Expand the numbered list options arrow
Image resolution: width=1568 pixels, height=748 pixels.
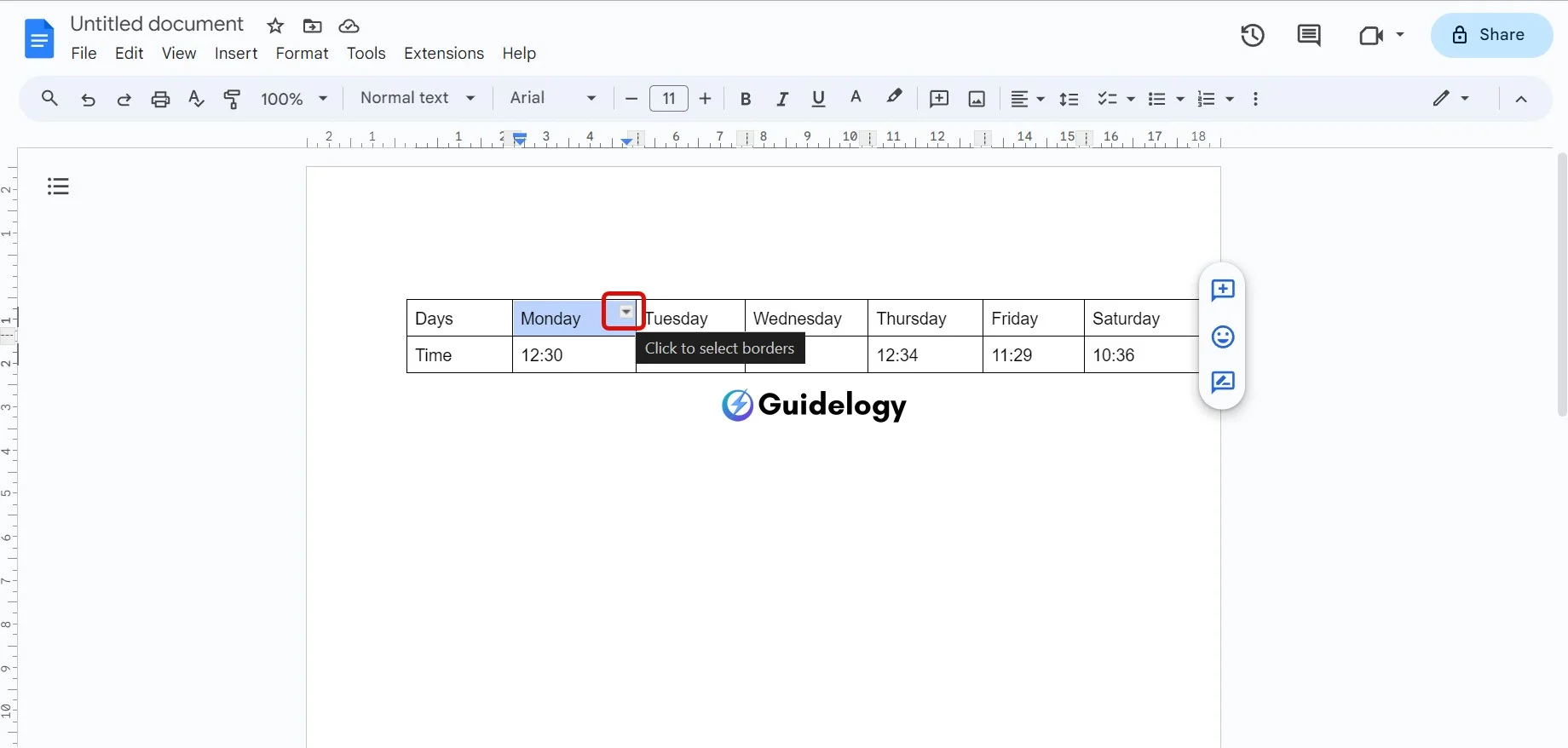(x=1230, y=99)
